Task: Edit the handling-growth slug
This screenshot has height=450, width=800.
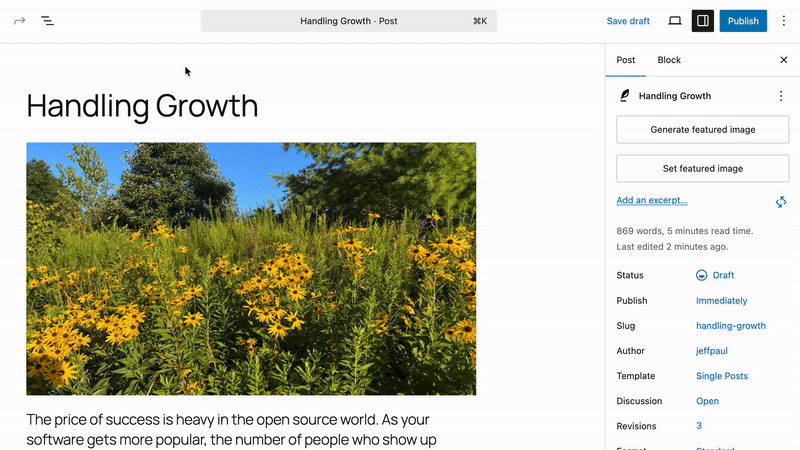Action: 731,326
